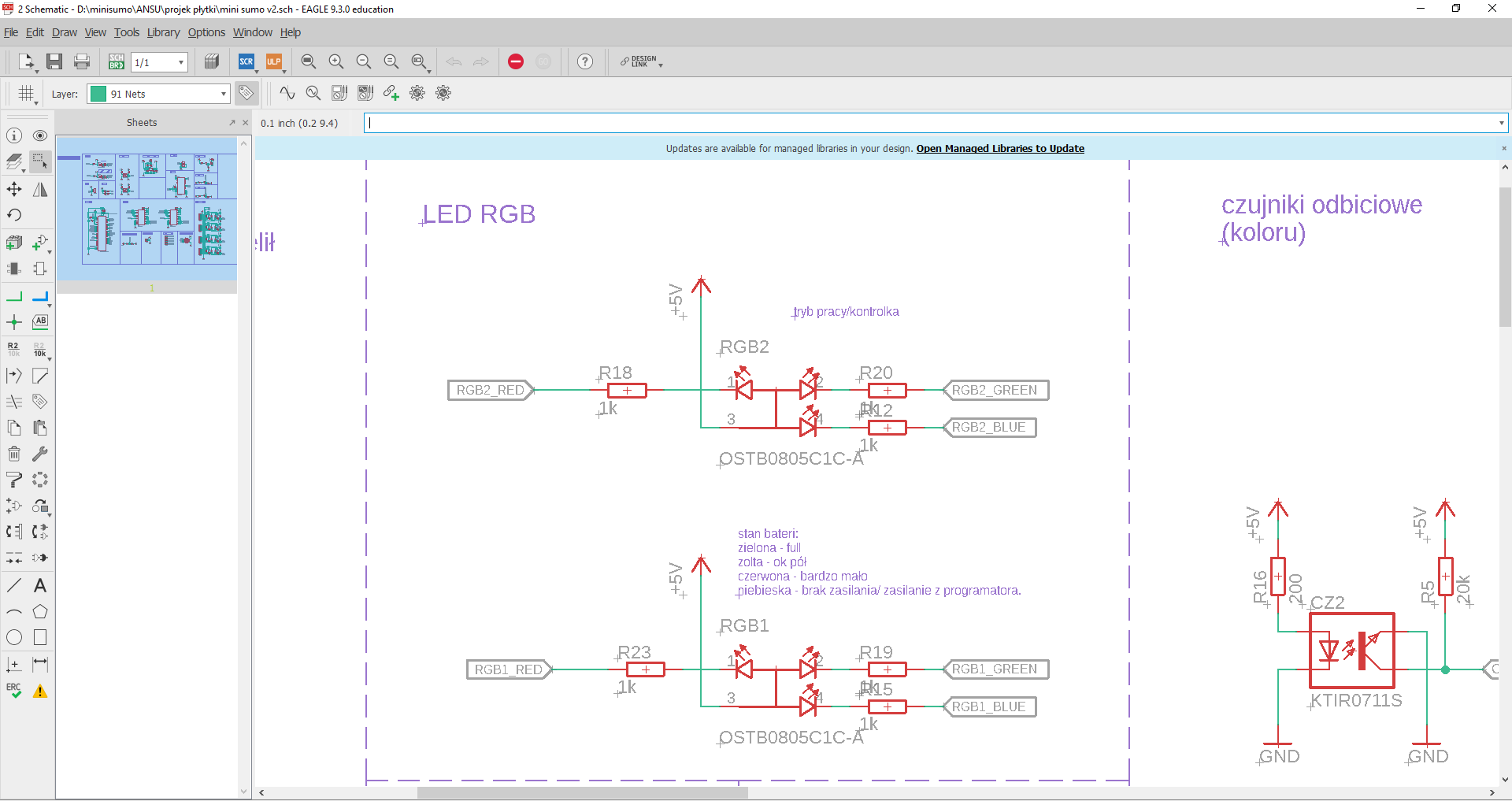Click the Add Part tool
The image size is (1512, 801).
(x=40, y=243)
